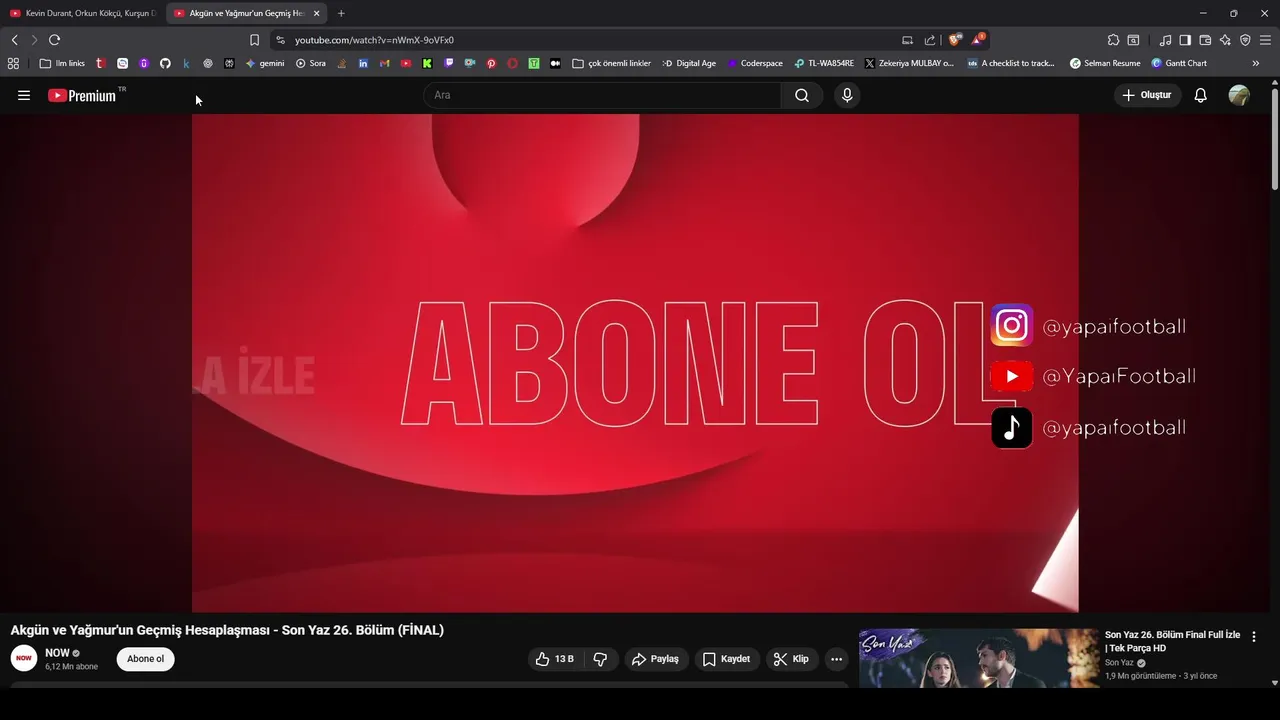
Task: Open the Sora bookmark
Action: [x=311, y=63]
